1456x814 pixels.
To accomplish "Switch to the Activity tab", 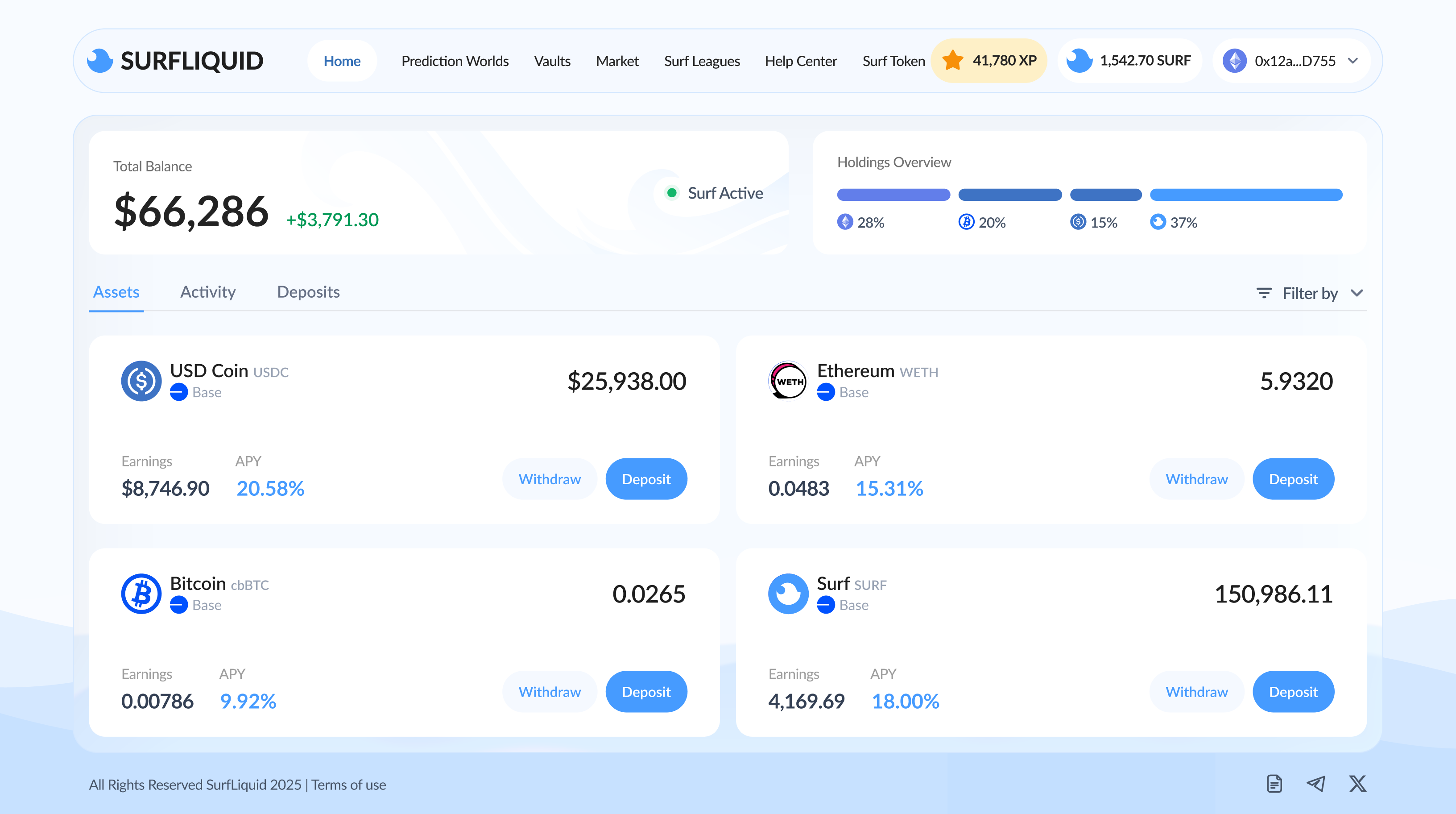I will 208,292.
